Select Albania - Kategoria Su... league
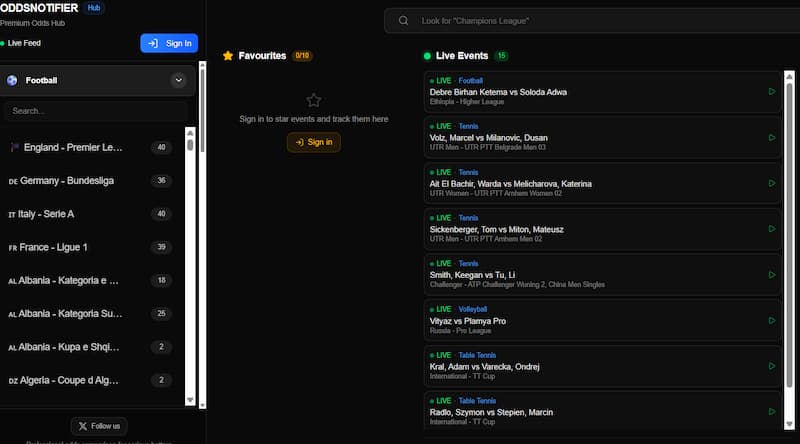 coord(92,313)
